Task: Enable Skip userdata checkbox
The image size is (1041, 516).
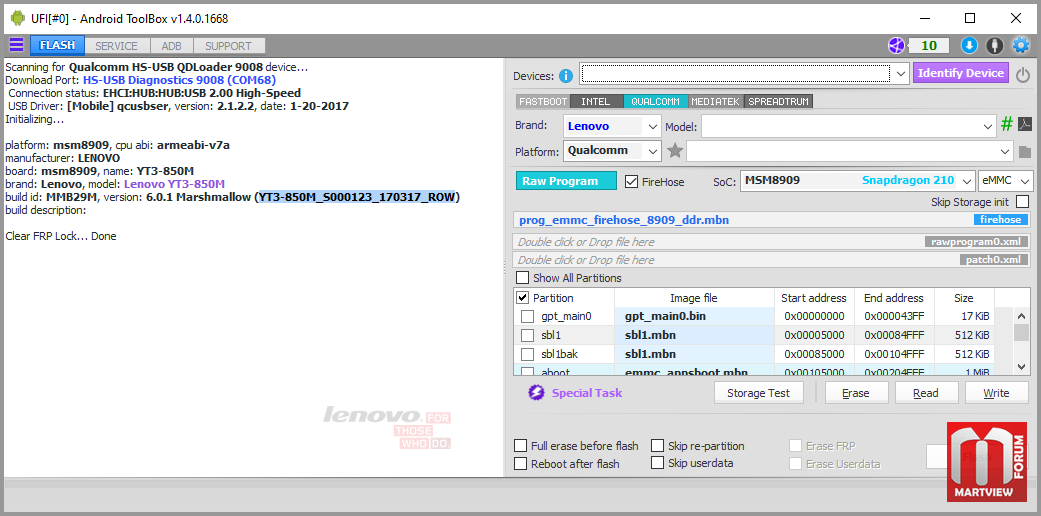Action: (x=657, y=463)
